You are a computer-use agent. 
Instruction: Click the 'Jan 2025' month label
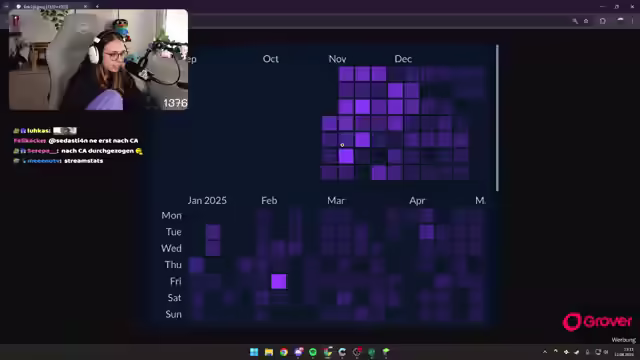[x=207, y=200]
